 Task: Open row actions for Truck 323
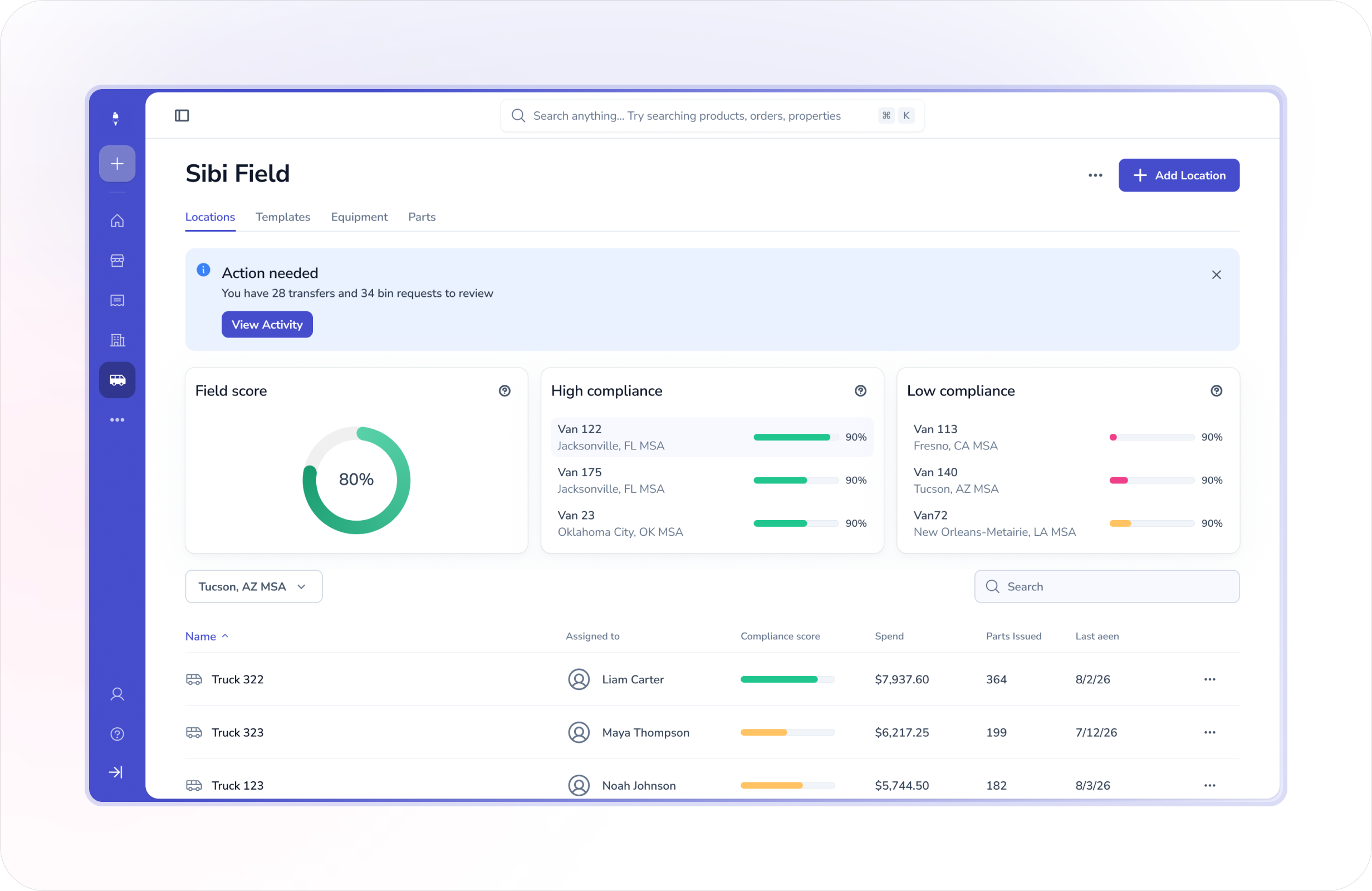point(1209,732)
